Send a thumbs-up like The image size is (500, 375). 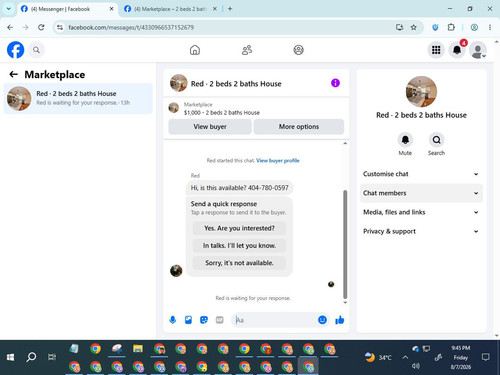point(340,320)
